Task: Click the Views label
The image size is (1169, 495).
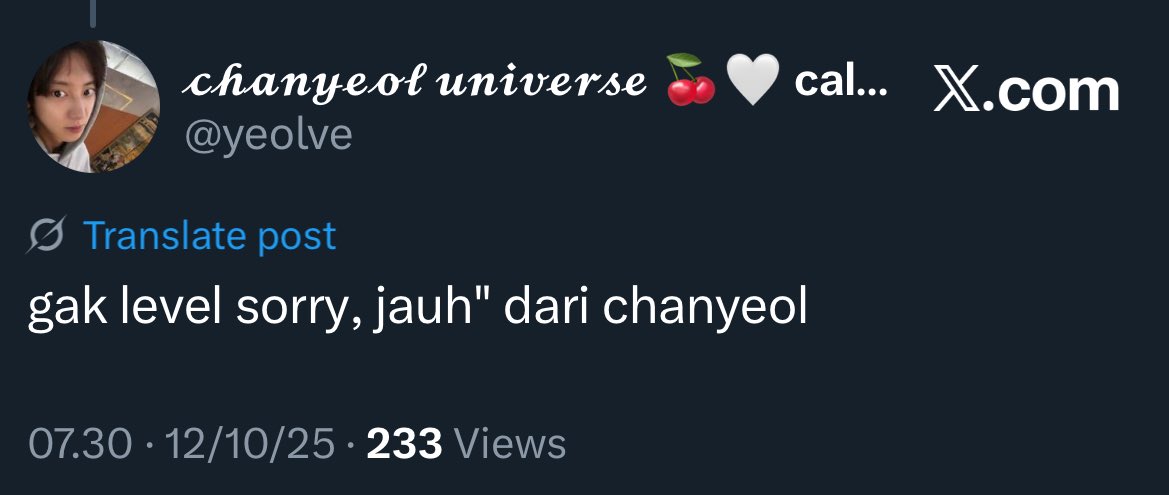Action: [510, 444]
